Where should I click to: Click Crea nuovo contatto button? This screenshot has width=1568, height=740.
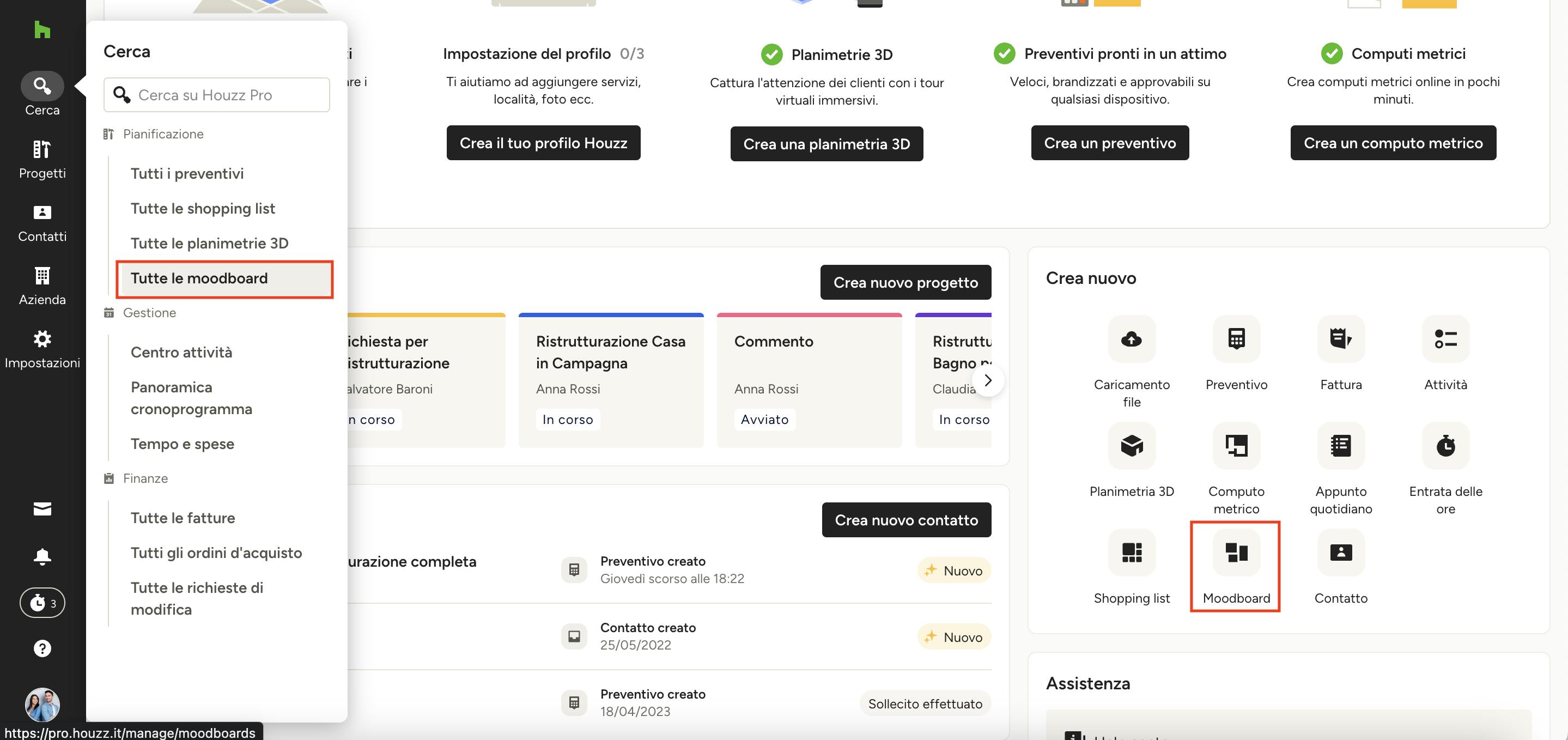pos(907,519)
